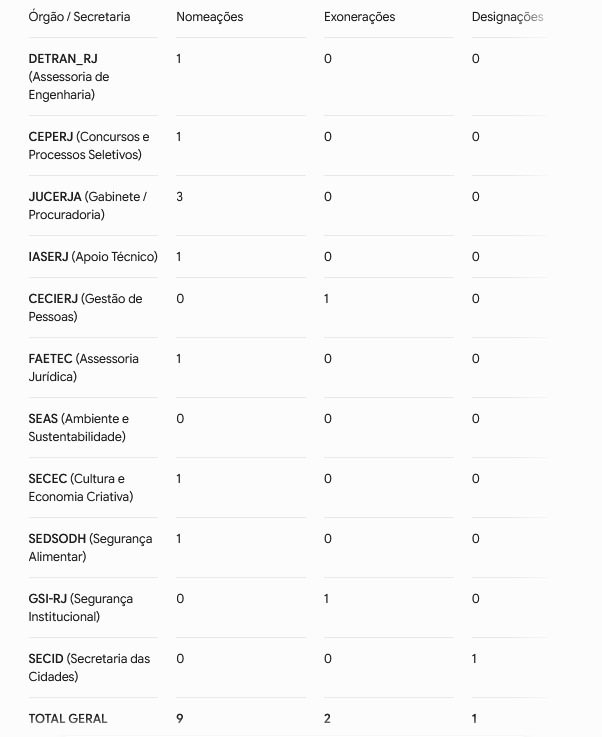Select the SECEC Cultura row label
Image resolution: width=602 pixels, height=737 pixels.
81,487
